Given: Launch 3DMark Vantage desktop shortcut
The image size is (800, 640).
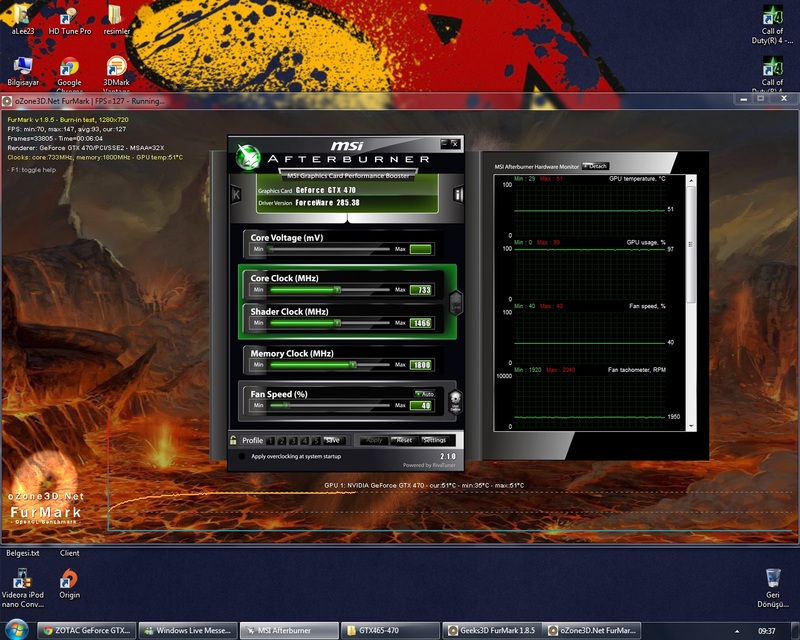Looking at the screenshot, I should point(116,71).
